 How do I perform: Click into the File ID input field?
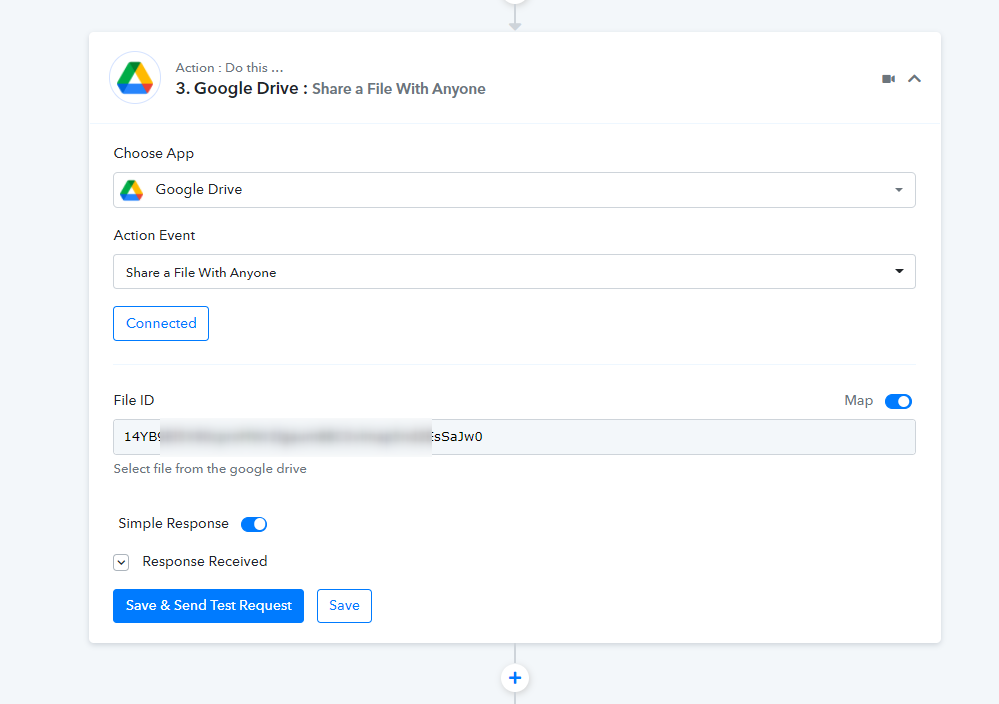(514, 437)
